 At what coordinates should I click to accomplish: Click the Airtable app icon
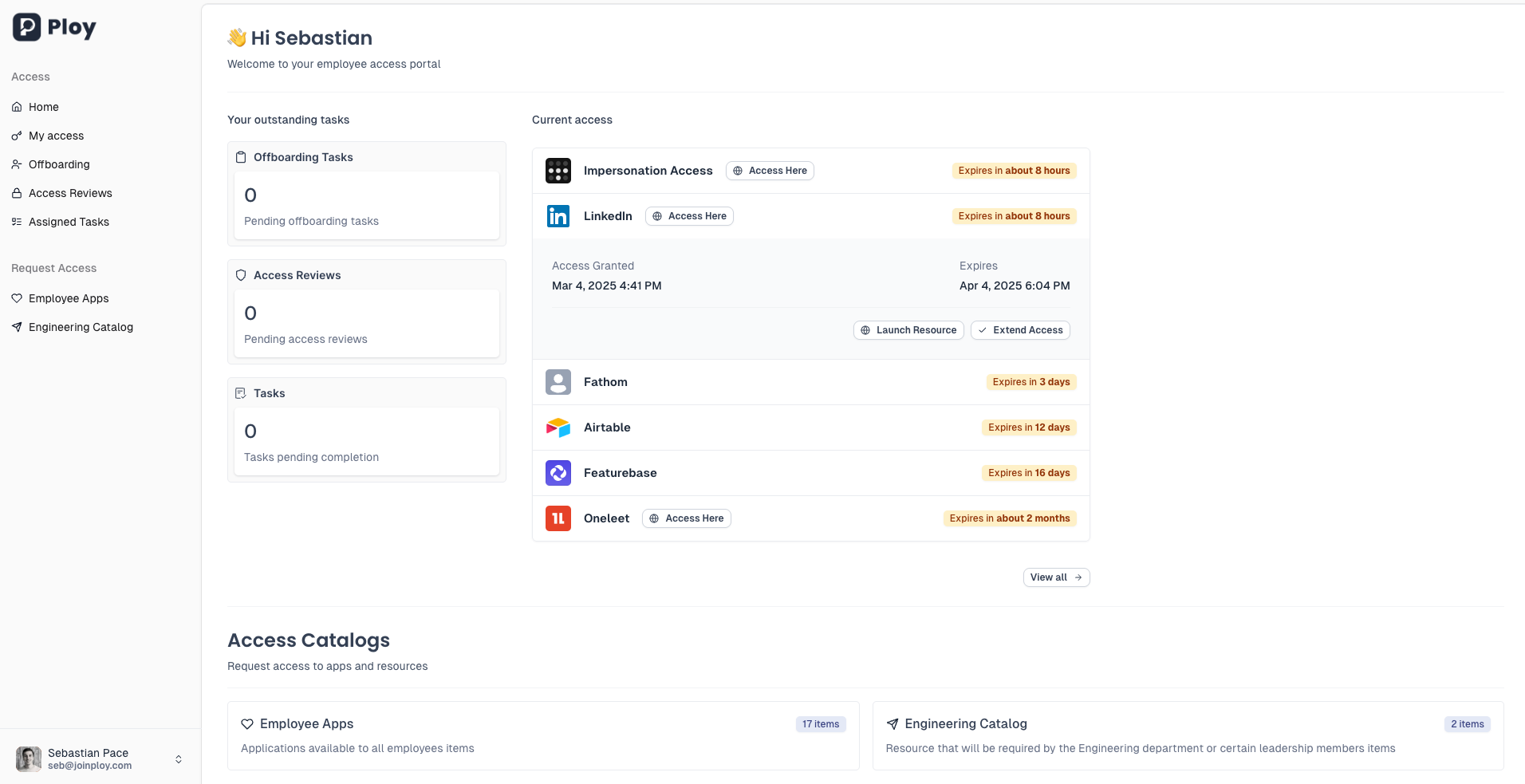coord(558,427)
